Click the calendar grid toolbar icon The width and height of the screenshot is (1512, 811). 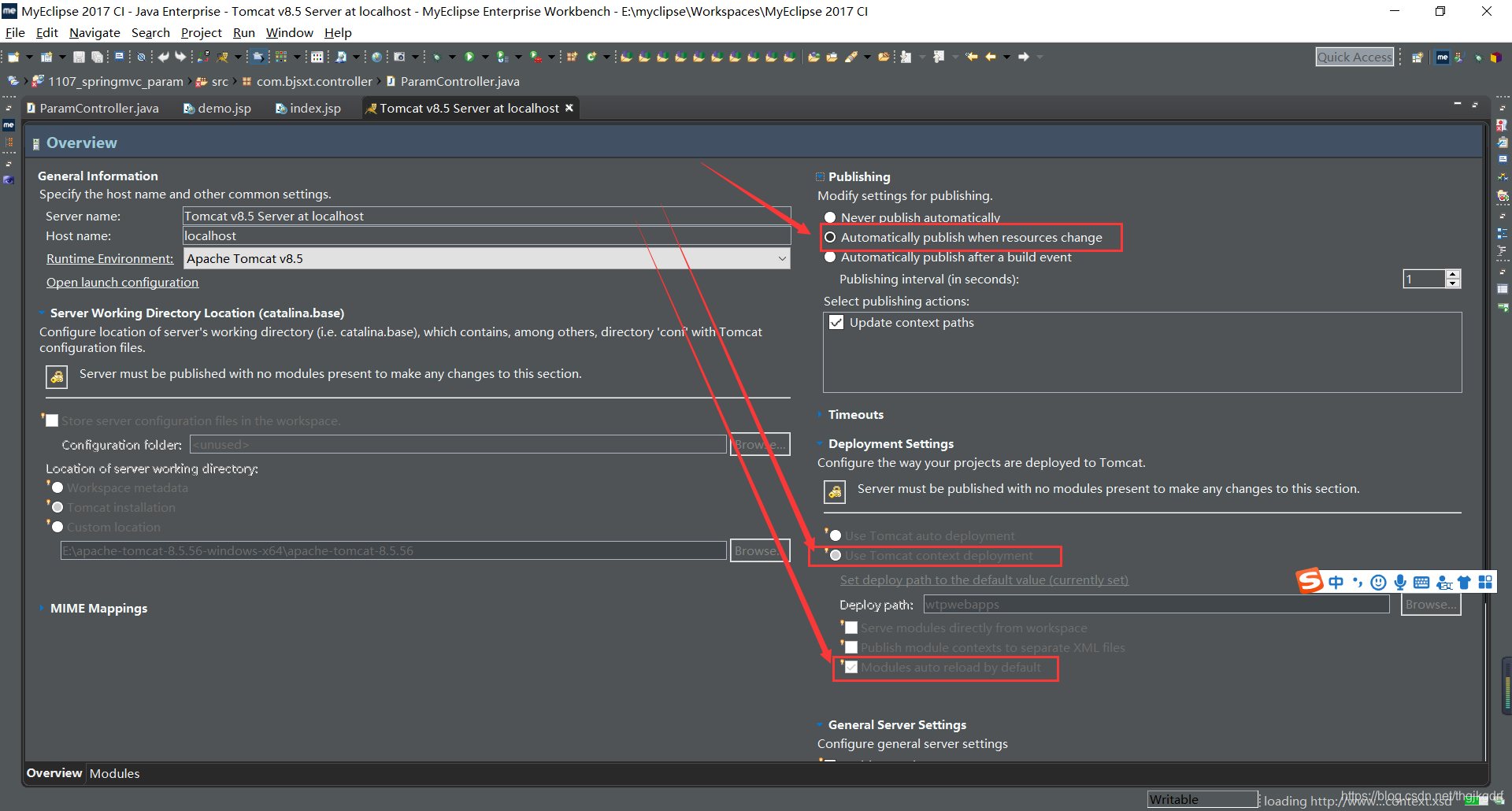click(x=317, y=57)
